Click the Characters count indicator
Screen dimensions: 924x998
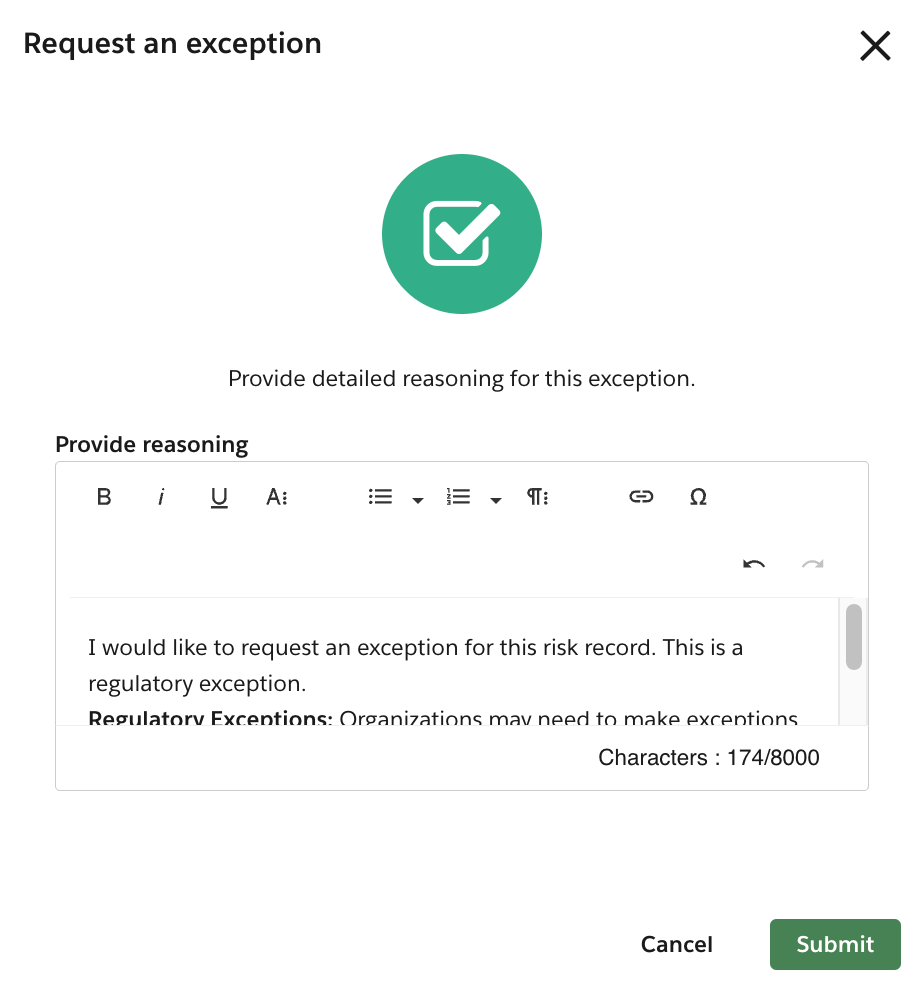pyautogui.click(x=708, y=758)
